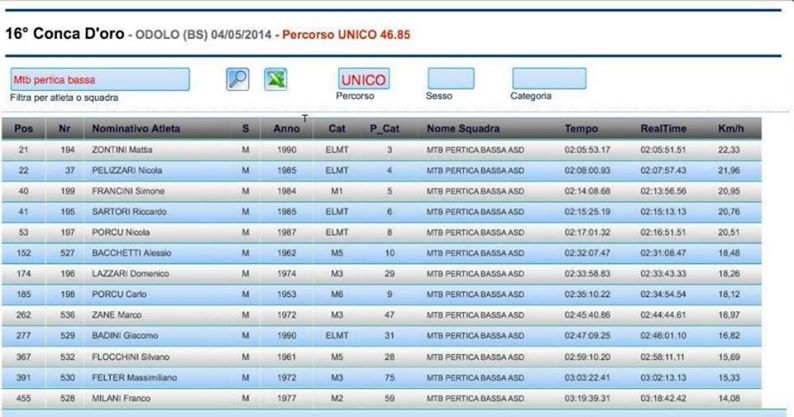794x417 pixels.
Task: Sort by the Nr column header
Action: [64, 129]
